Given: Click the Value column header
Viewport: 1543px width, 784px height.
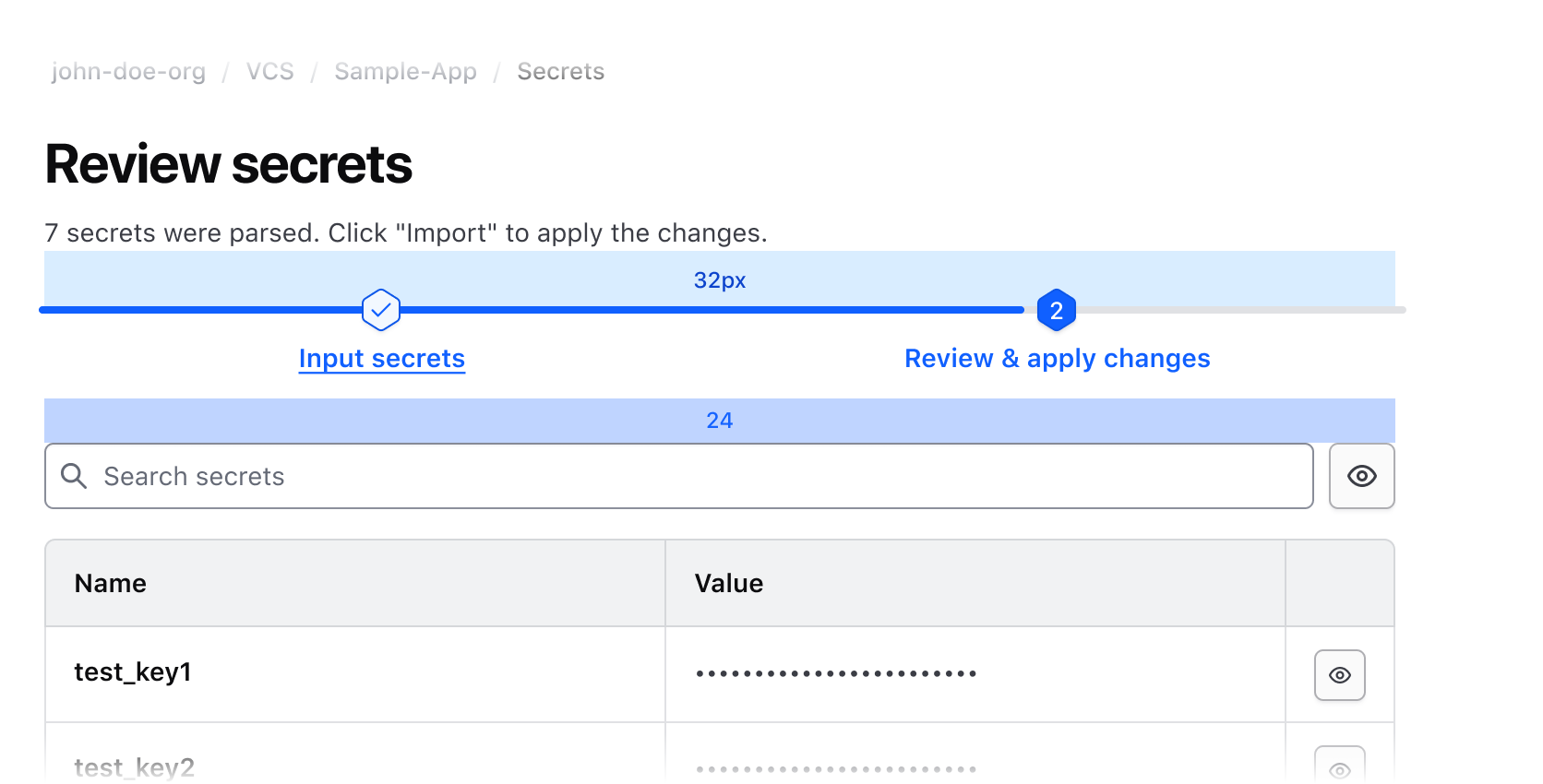Looking at the screenshot, I should (x=729, y=583).
